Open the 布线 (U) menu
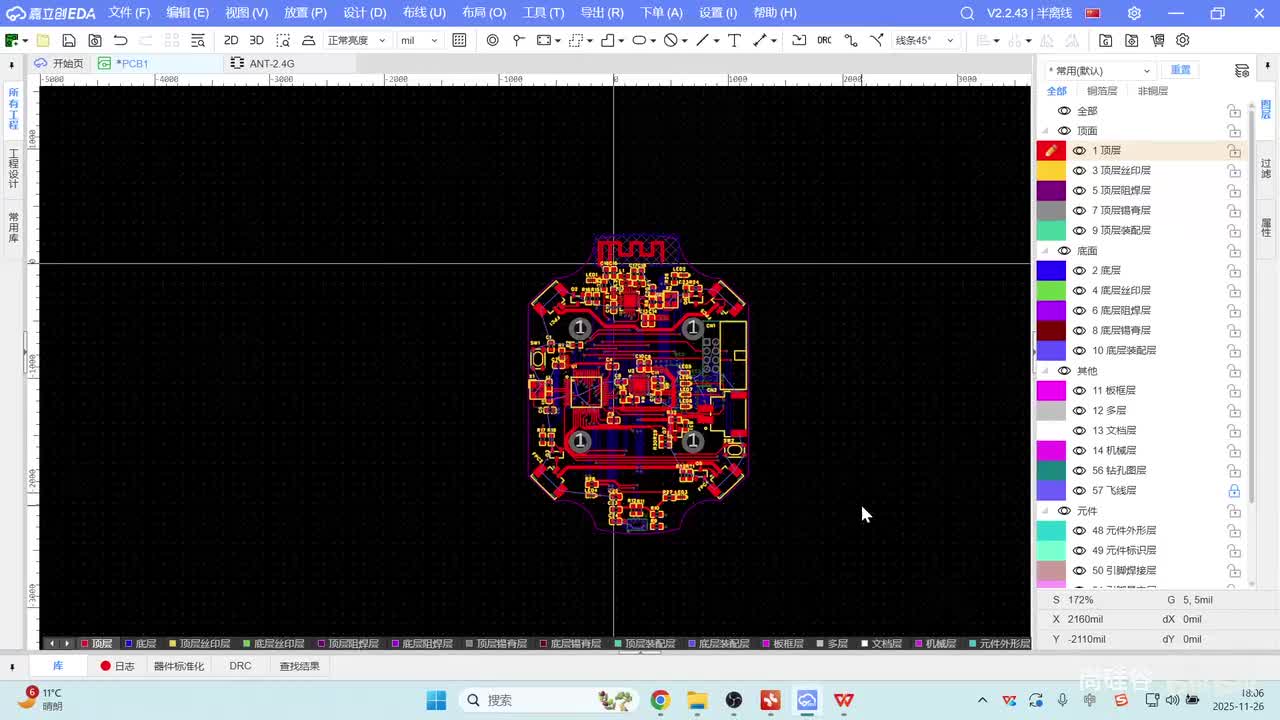Viewport: 1280px width, 720px height. point(424,13)
